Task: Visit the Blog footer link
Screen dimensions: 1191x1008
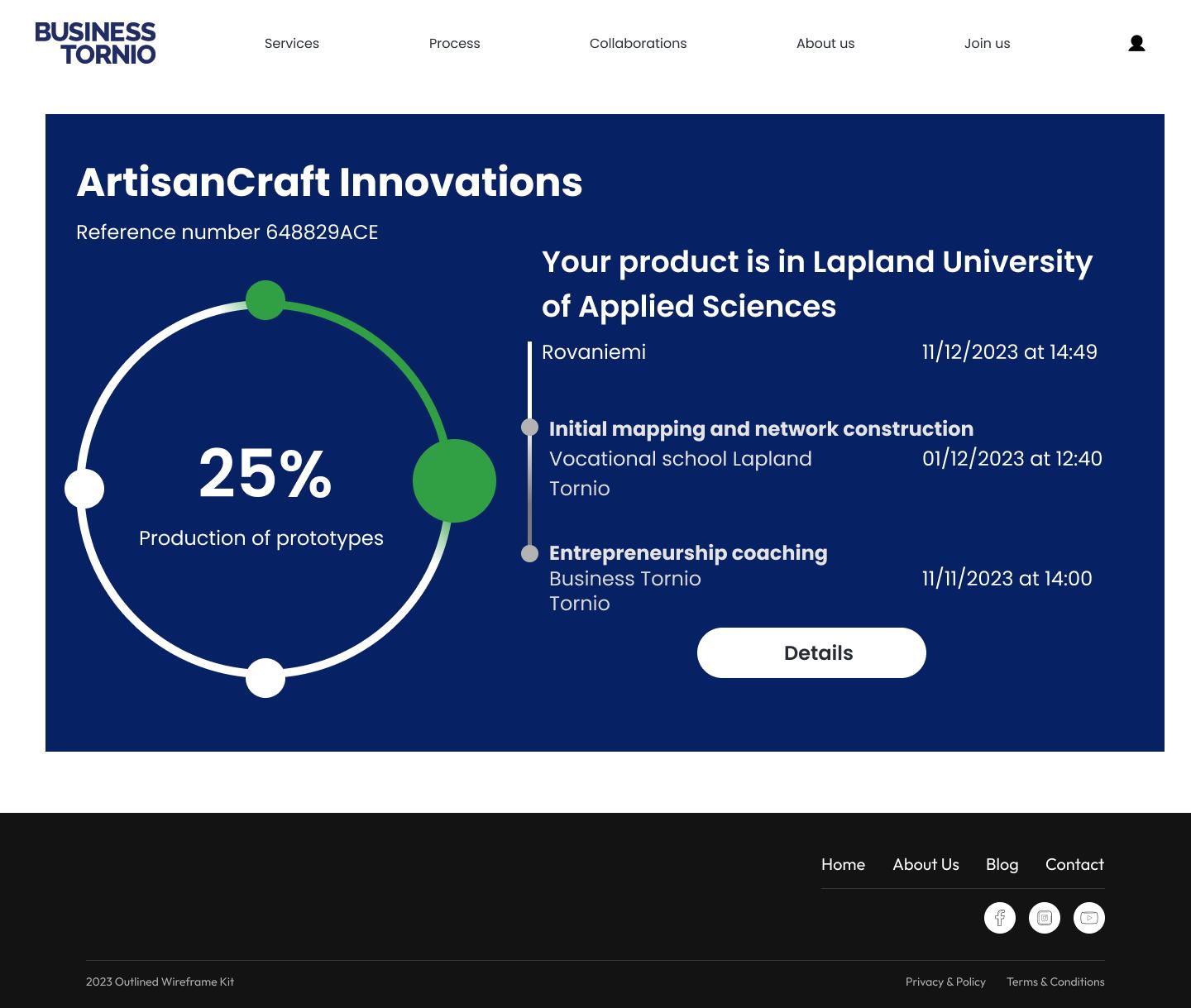Action: coord(1002,864)
